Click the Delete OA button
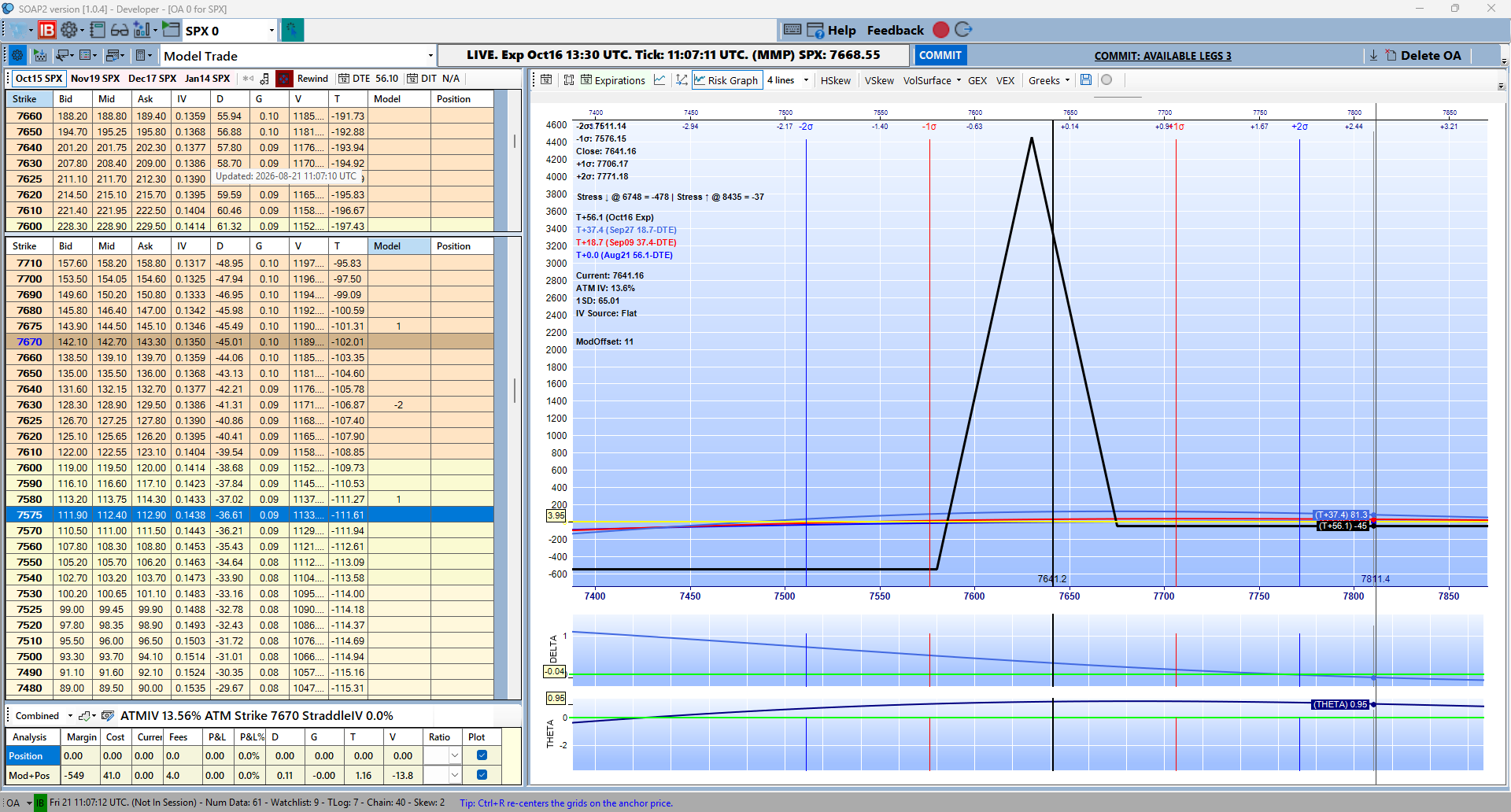Screen dimensions: 1511x812 1423,55
